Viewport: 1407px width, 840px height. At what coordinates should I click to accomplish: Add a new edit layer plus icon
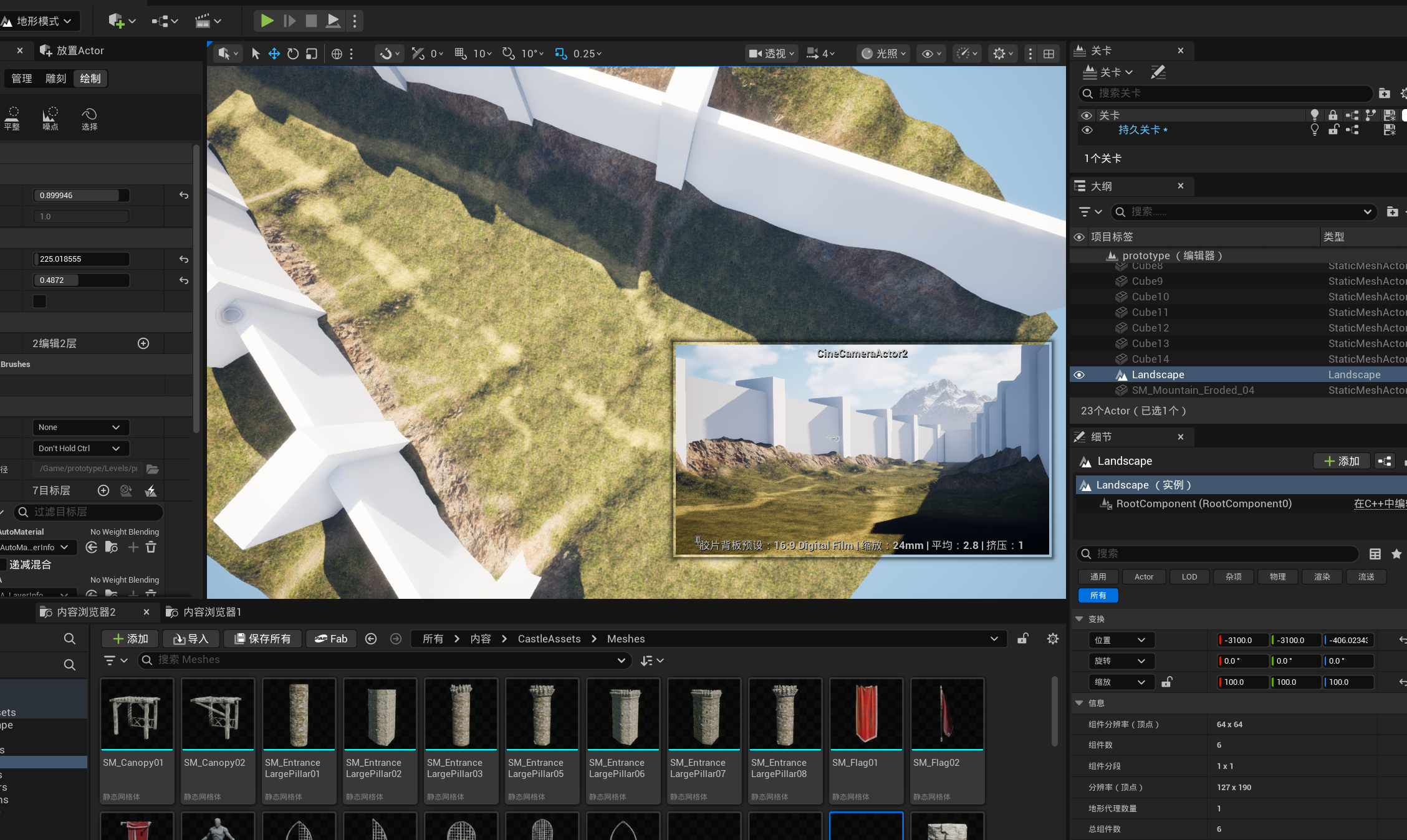(x=143, y=343)
